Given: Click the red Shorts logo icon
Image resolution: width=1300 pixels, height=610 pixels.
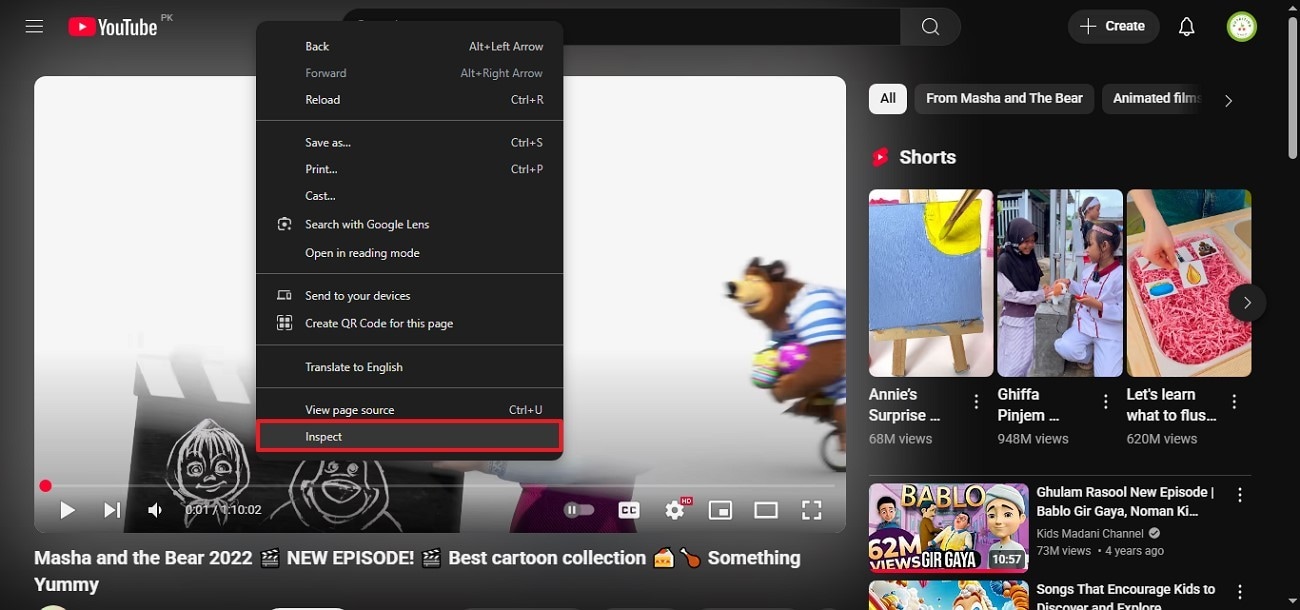Looking at the screenshot, I should coord(880,157).
